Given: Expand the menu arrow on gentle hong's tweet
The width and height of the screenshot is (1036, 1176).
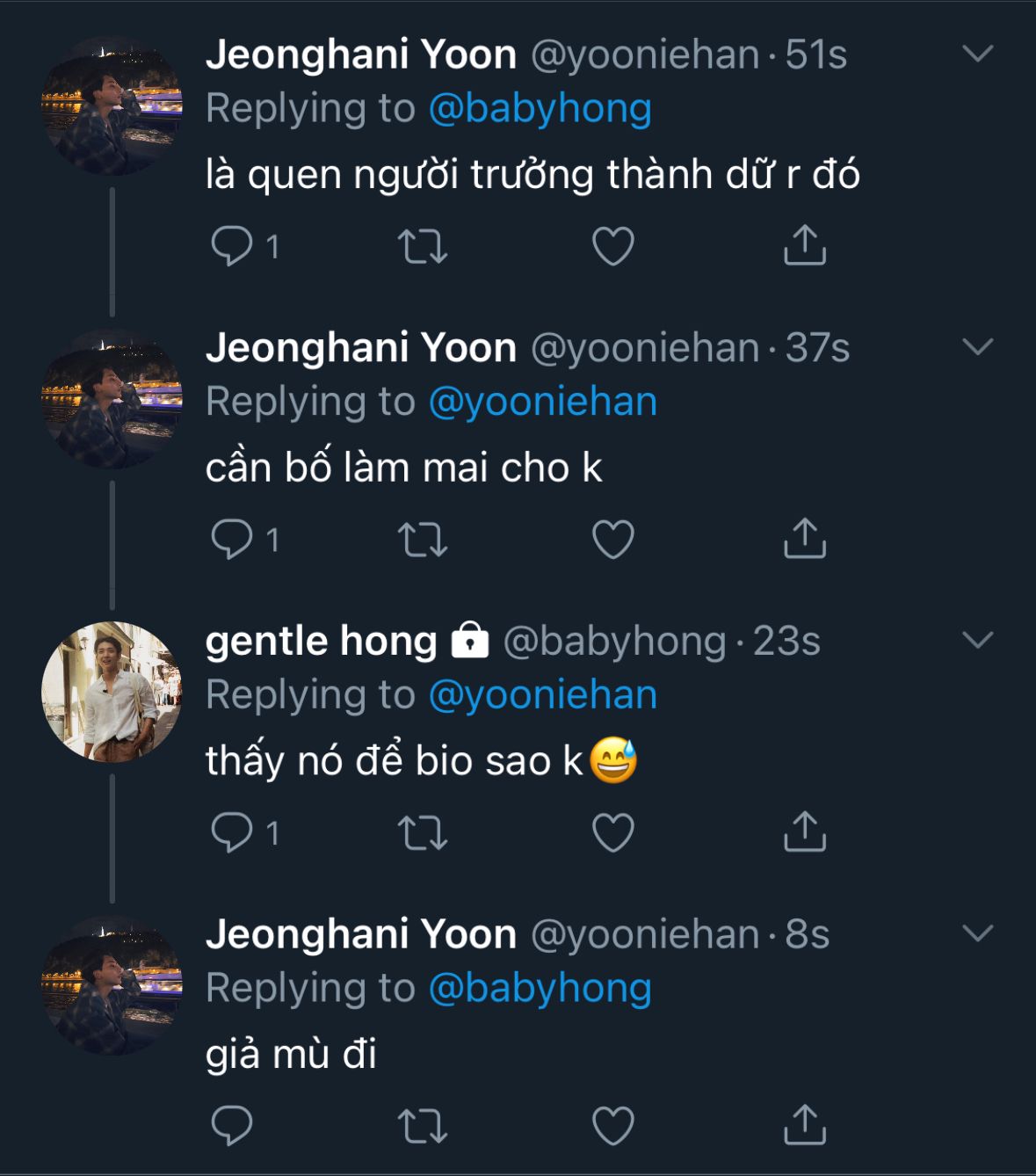Looking at the screenshot, I should pyautogui.click(x=977, y=640).
